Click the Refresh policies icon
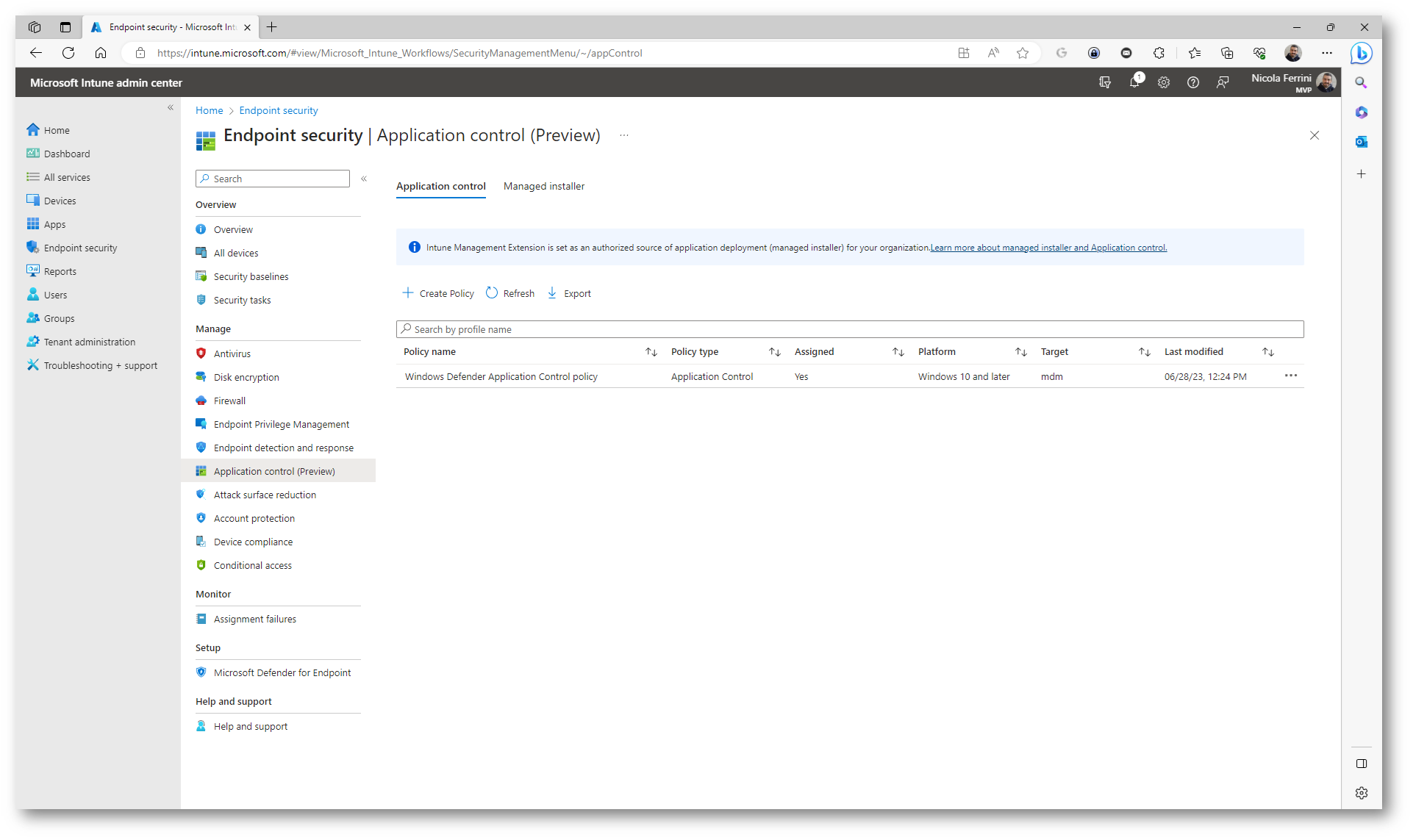This screenshot has width=1413, height=840. (x=492, y=293)
